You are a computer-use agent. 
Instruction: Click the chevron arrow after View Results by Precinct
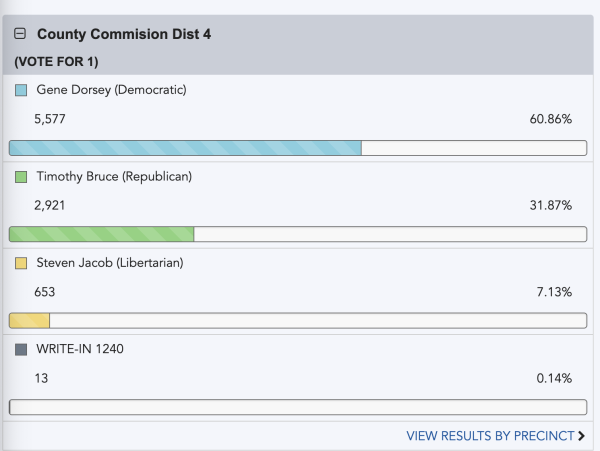pyautogui.click(x=581, y=435)
